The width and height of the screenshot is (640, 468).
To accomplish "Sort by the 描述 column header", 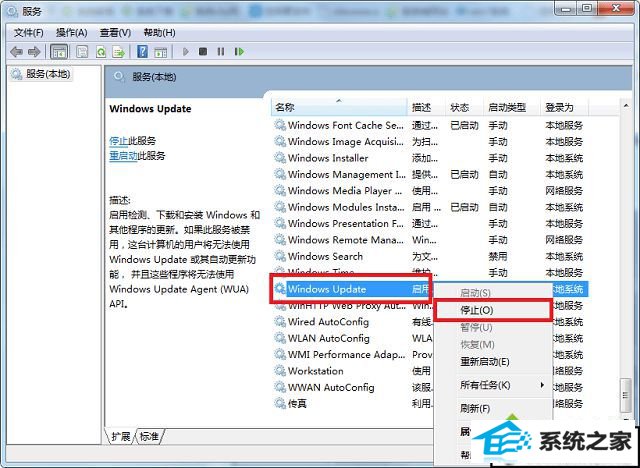I will (426, 107).
